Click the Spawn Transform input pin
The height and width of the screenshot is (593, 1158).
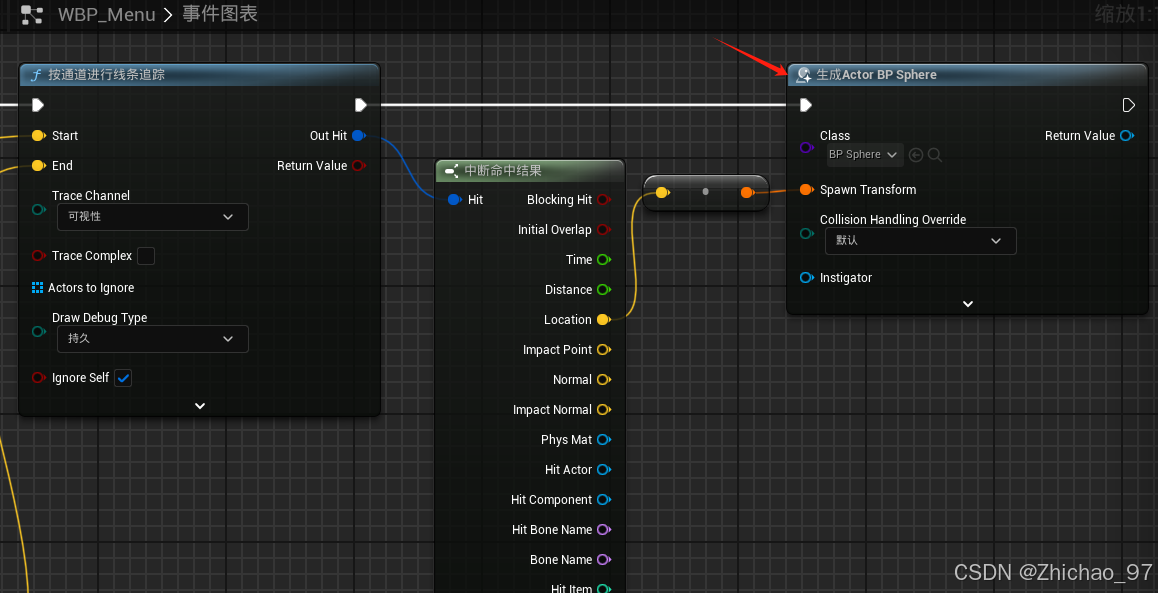[x=807, y=190]
